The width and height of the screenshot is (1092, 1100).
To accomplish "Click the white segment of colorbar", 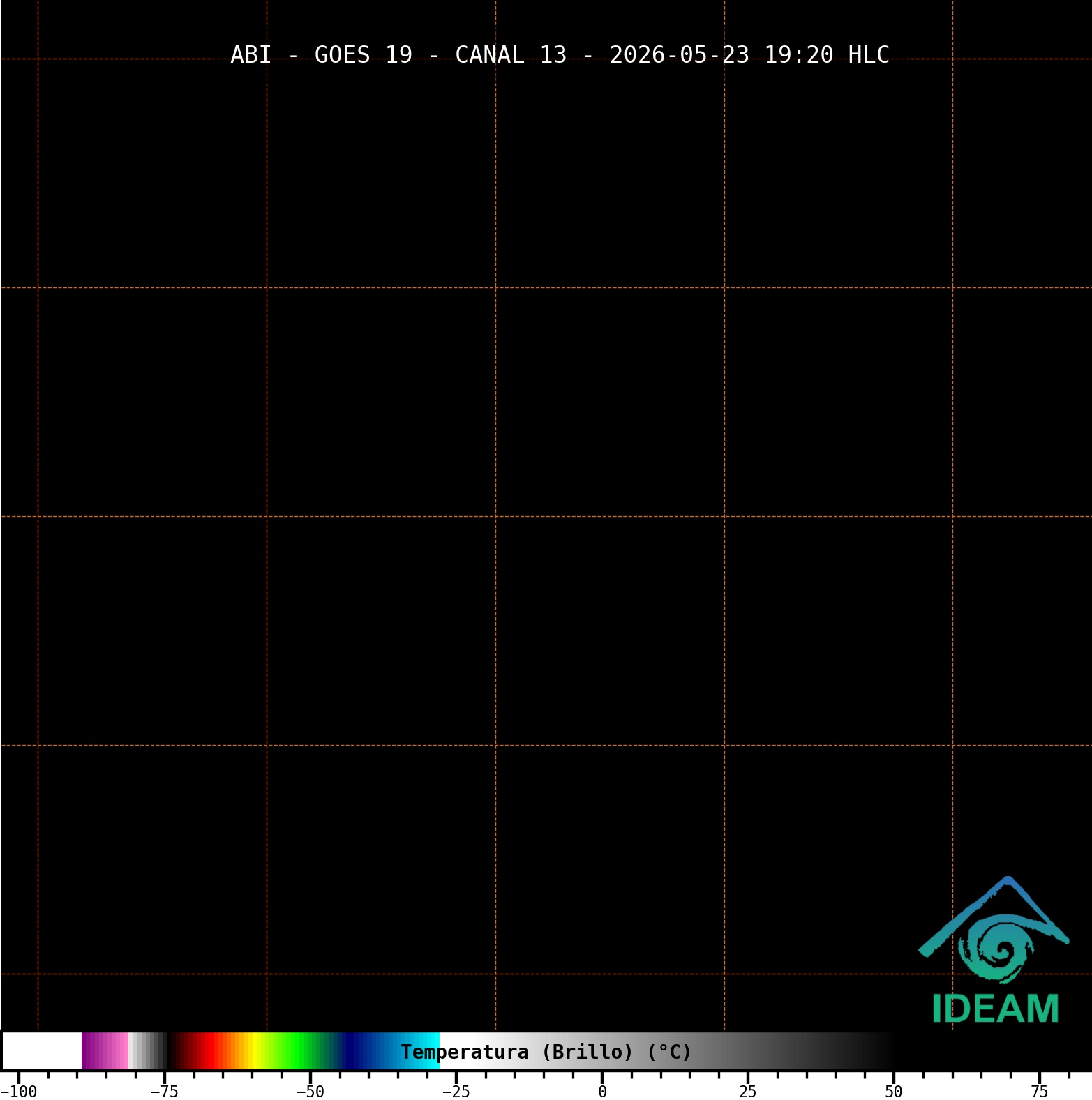I will [x=42, y=1051].
